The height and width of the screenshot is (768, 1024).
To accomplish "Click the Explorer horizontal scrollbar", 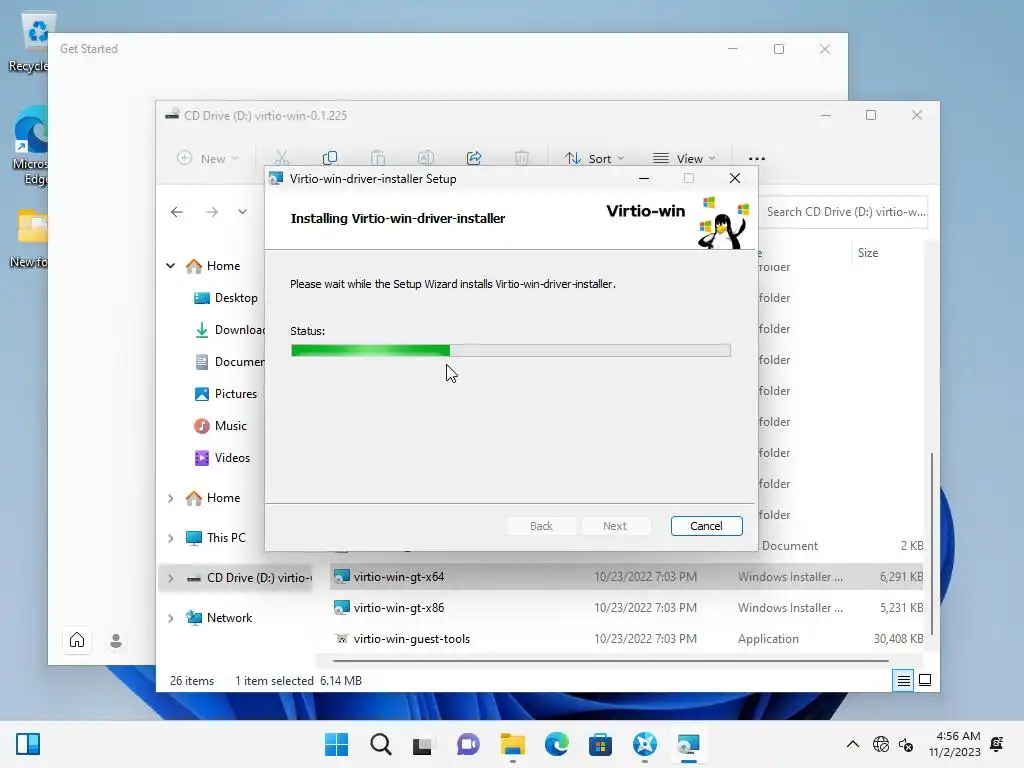I will point(611,661).
